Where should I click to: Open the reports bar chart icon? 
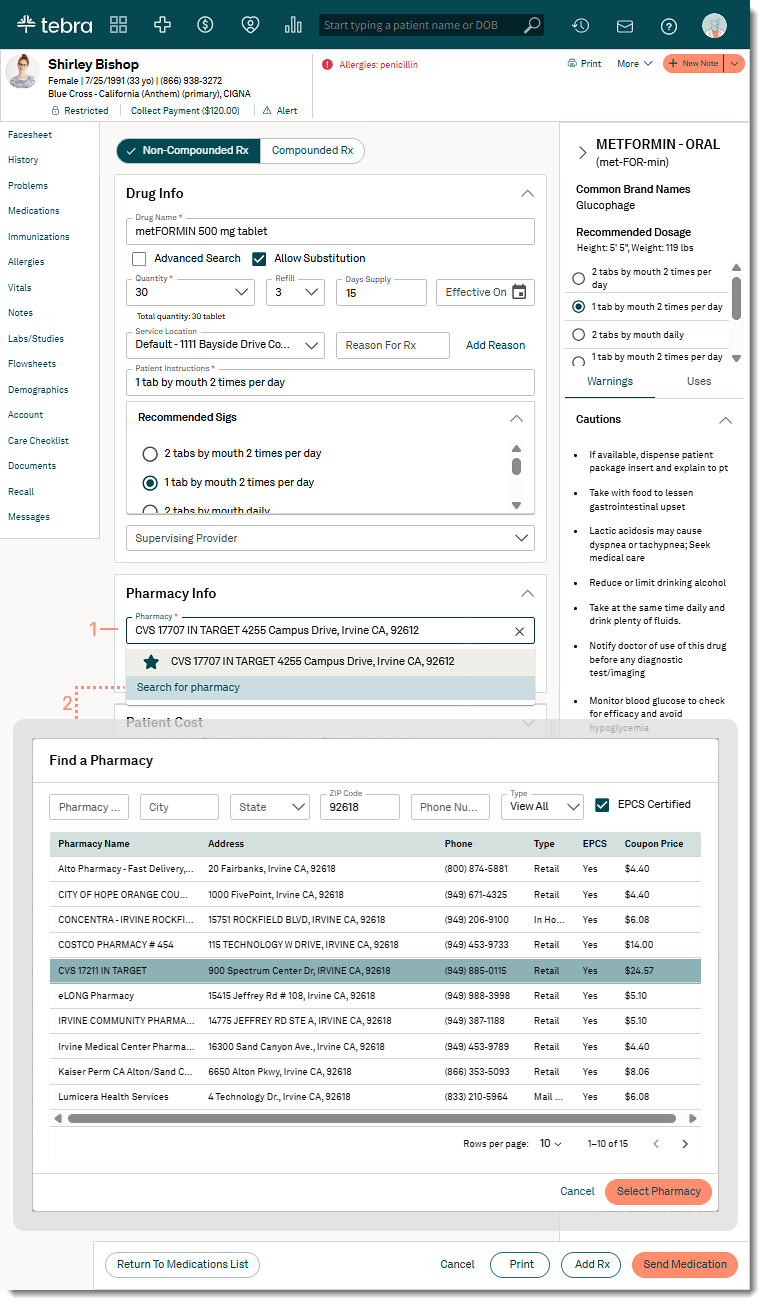[293, 25]
